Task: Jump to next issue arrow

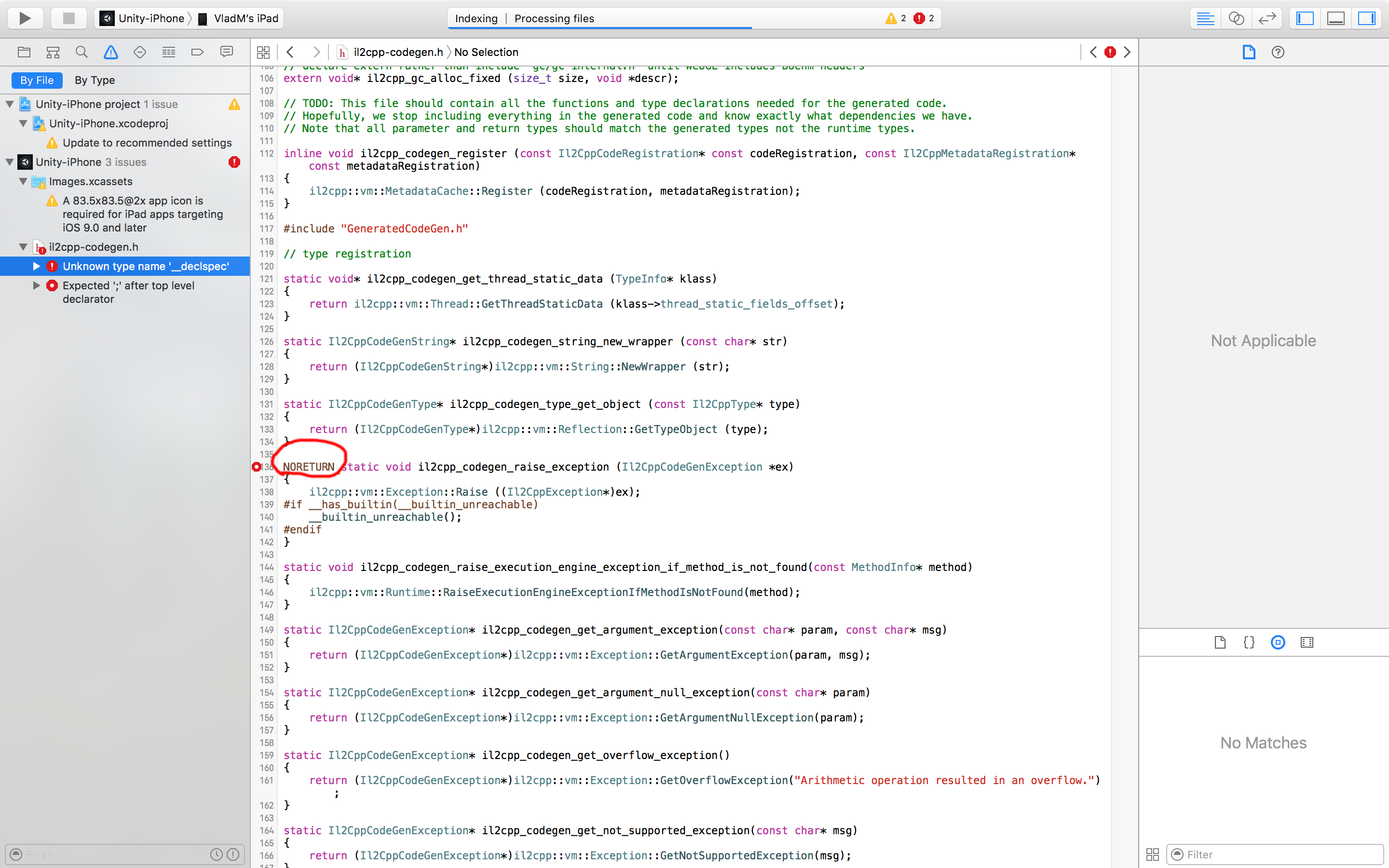Action: coord(1127,52)
